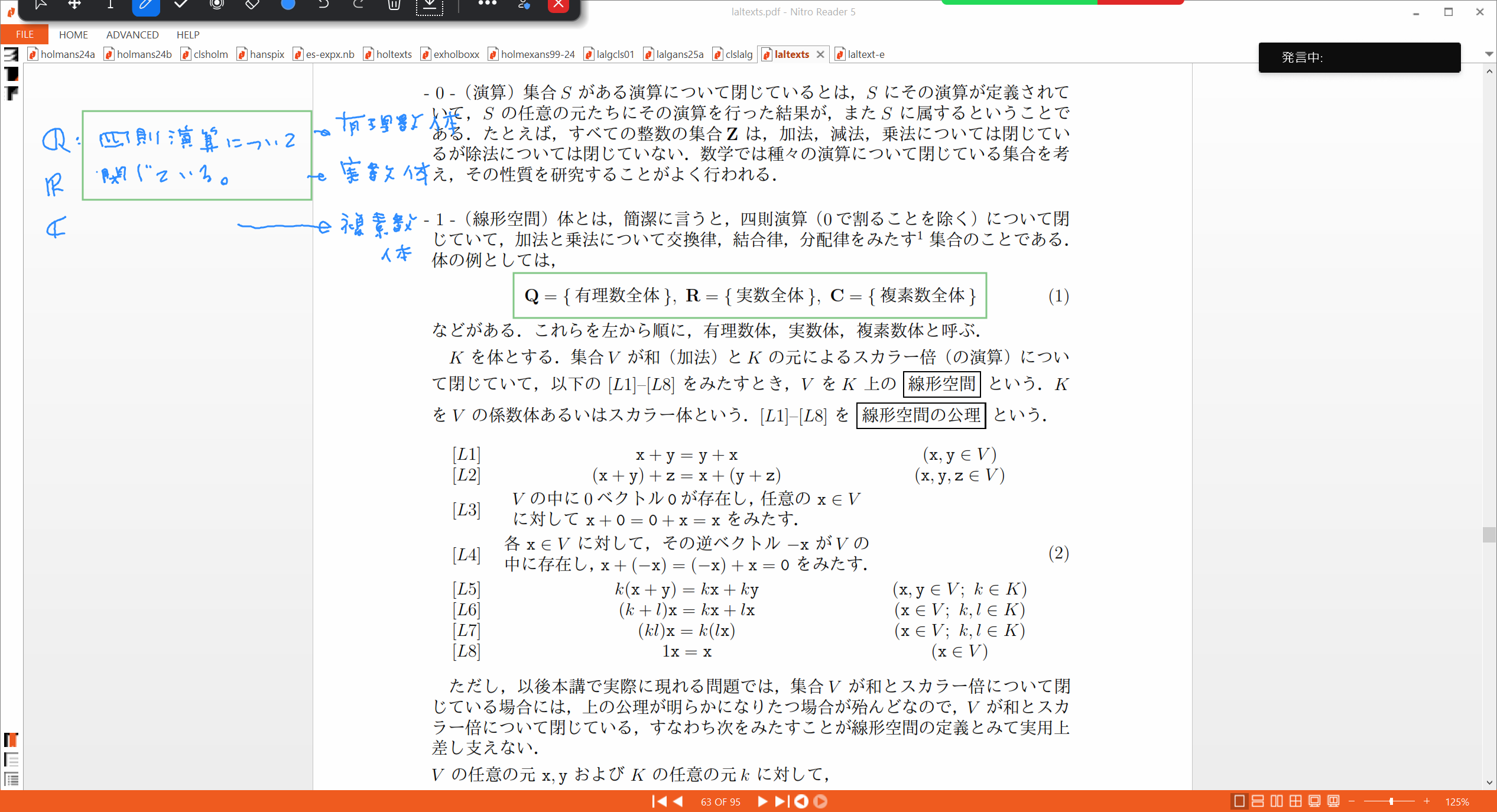The height and width of the screenshot is (812, 1497).
Task: Adjust the zoom slider handle
Action: pos(1391,801)
